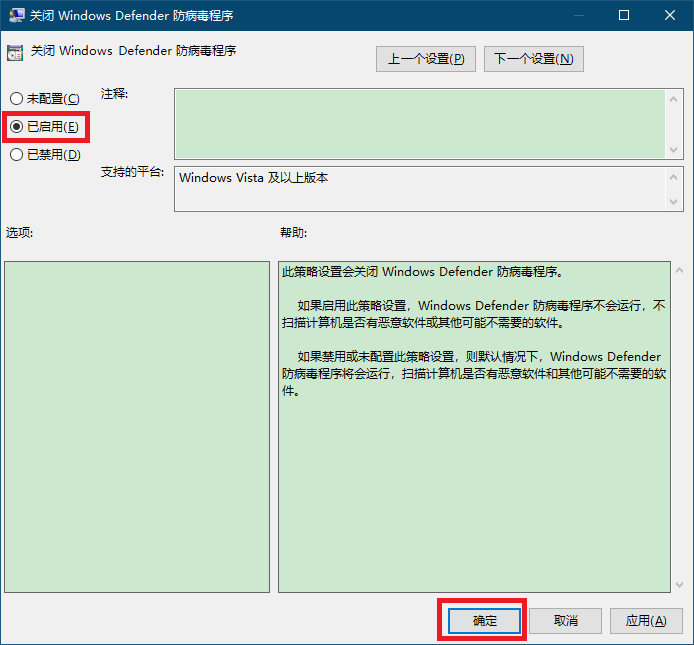Viewport: 694px width, 645px height.
Task: Select the 未配置(C) radio button
Action: tap(45, 98)
